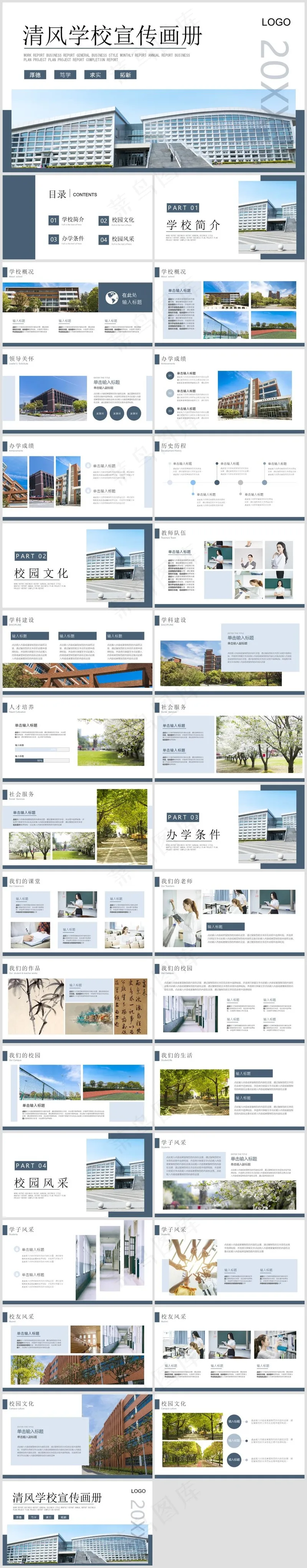Screen dimensions: 307x1568
Task: Select the 求实 tag on top cover
Action: (x=96, y=75)
